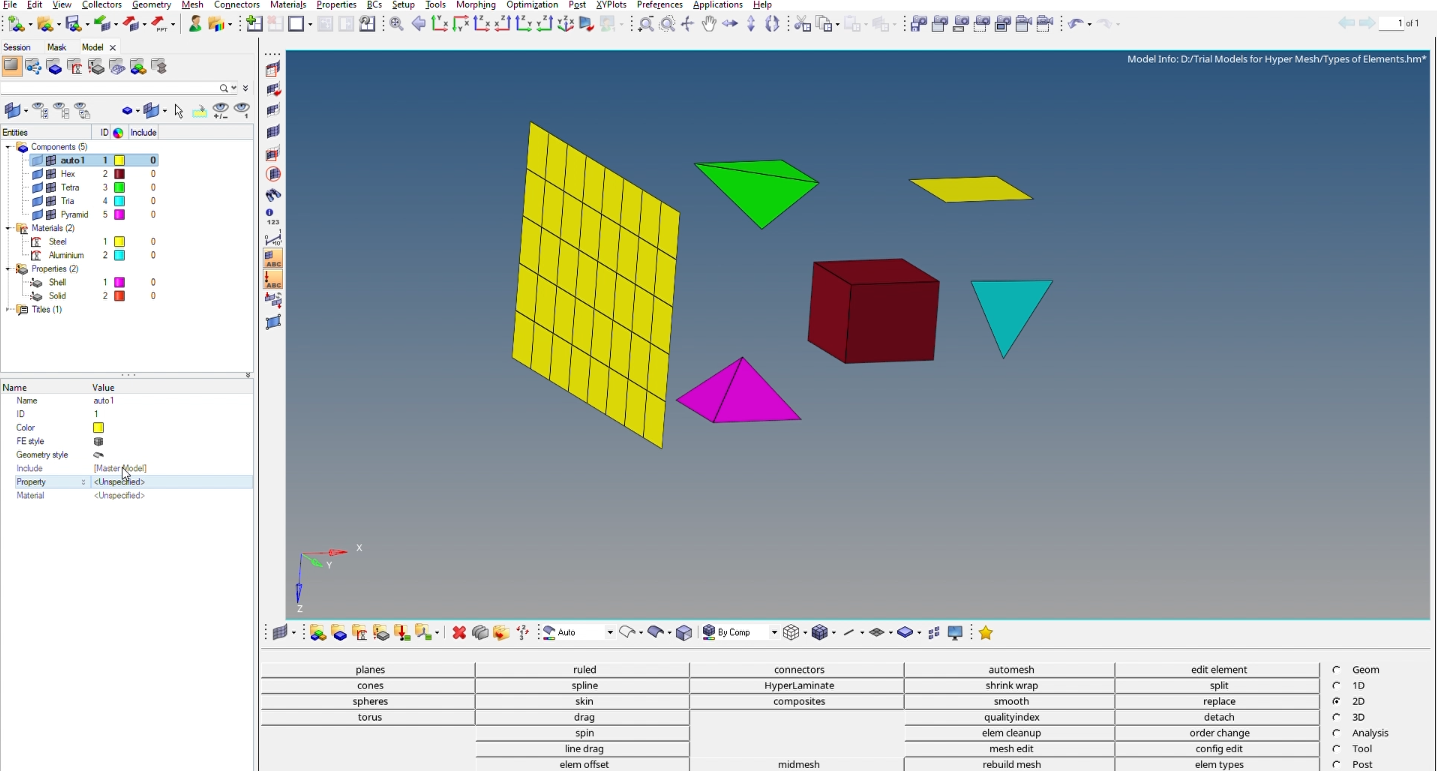Click the Component View icon in Model tab
1437x771 pixels.
pos(54,67)
